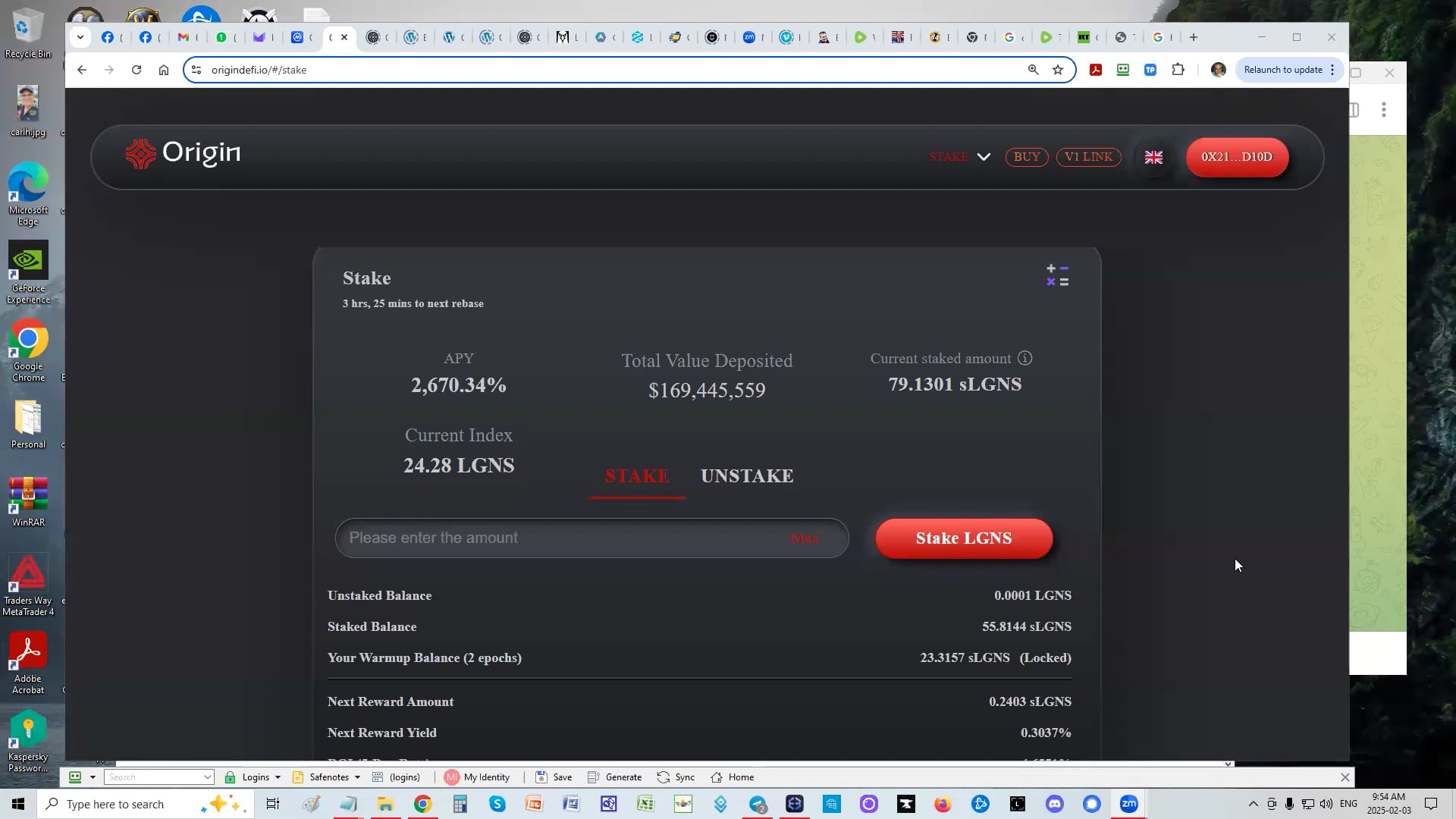Open the tab search dropdown arrow

pos(80,37)
